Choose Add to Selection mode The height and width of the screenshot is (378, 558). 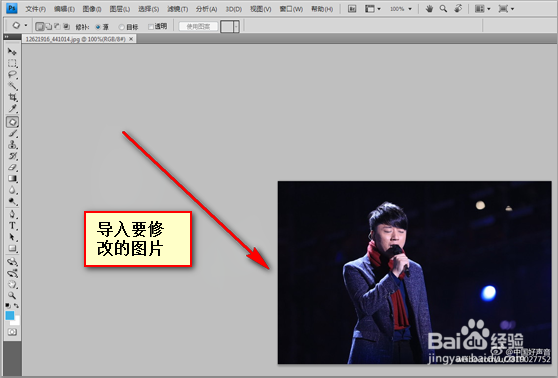point(48,26)
